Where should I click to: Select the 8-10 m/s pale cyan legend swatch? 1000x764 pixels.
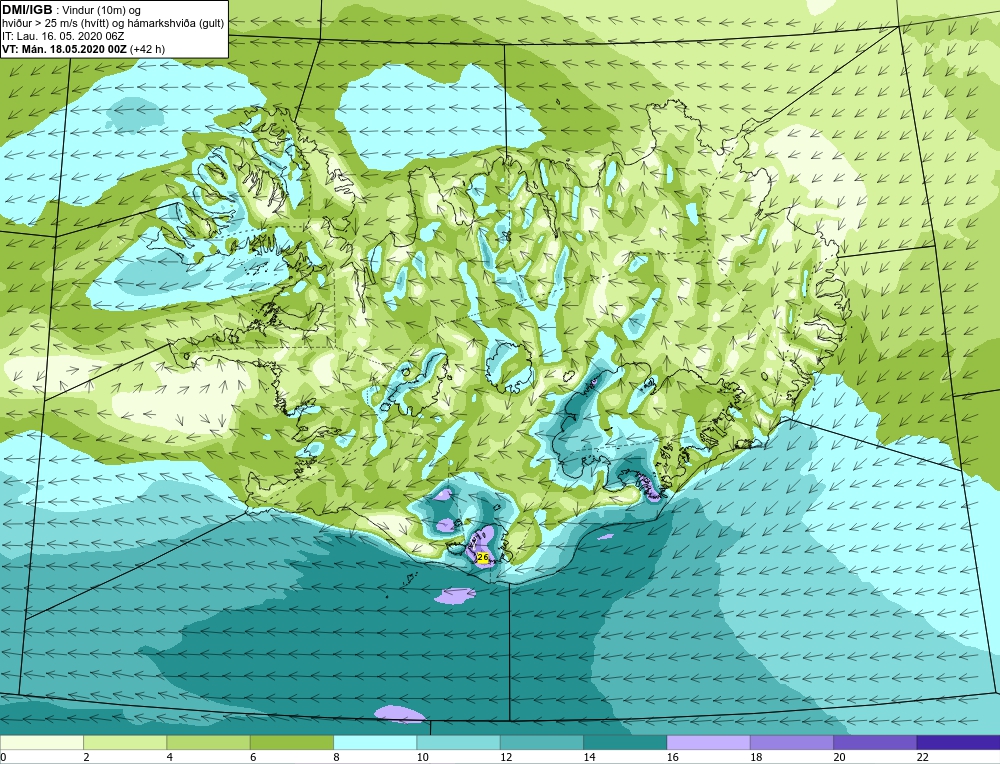click(375, 742)
